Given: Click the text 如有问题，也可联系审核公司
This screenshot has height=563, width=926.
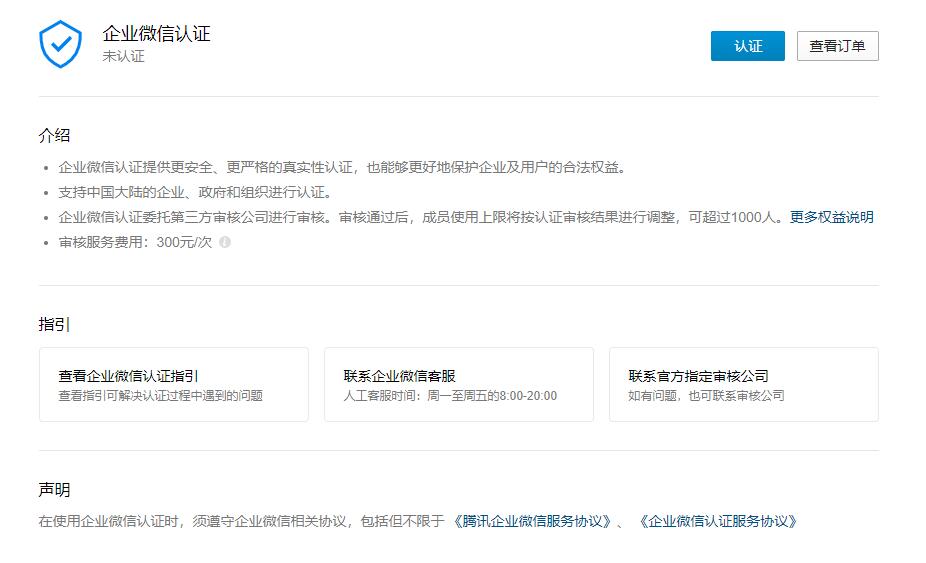Looking at the screenshot, I should coord(706,396).
